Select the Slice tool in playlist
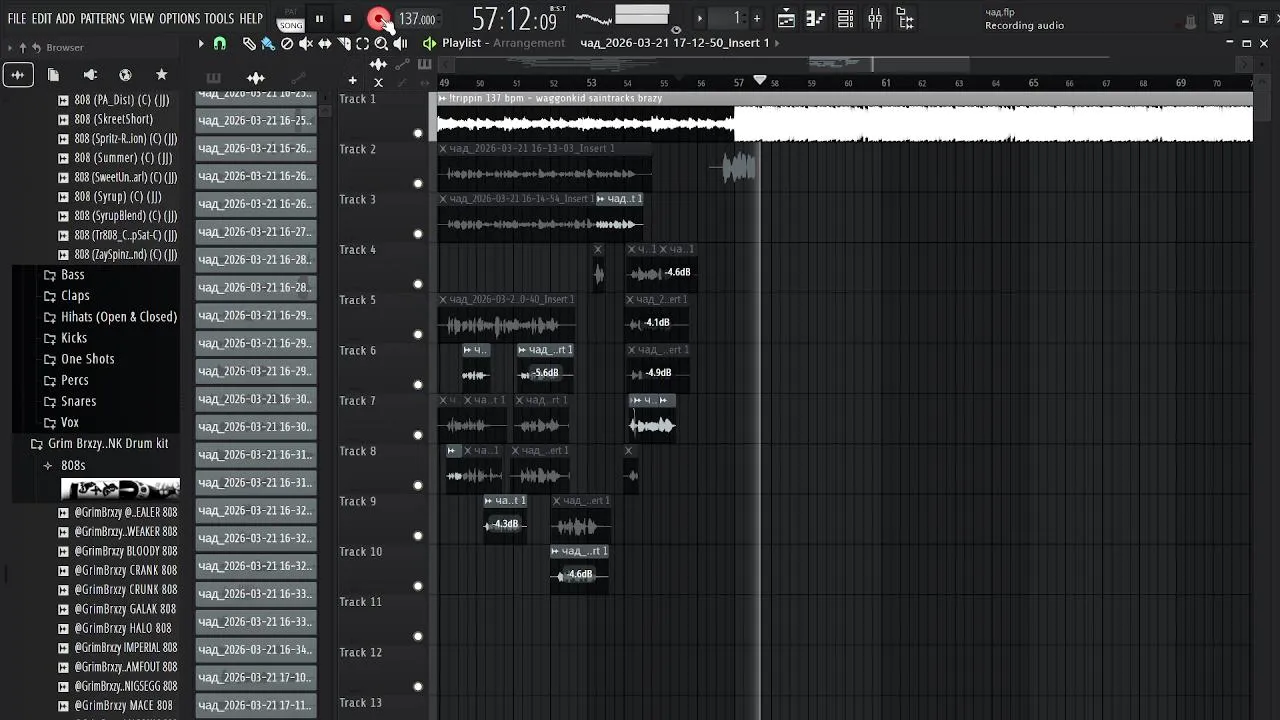The image size is (1280, 720). (344, 44)
